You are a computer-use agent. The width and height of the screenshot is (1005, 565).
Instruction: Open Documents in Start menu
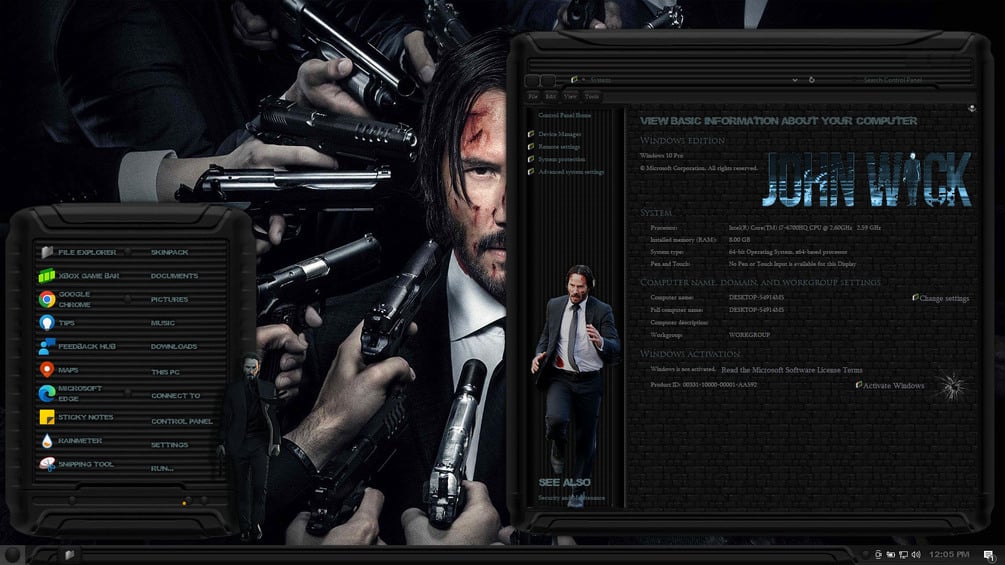point(174,276)
